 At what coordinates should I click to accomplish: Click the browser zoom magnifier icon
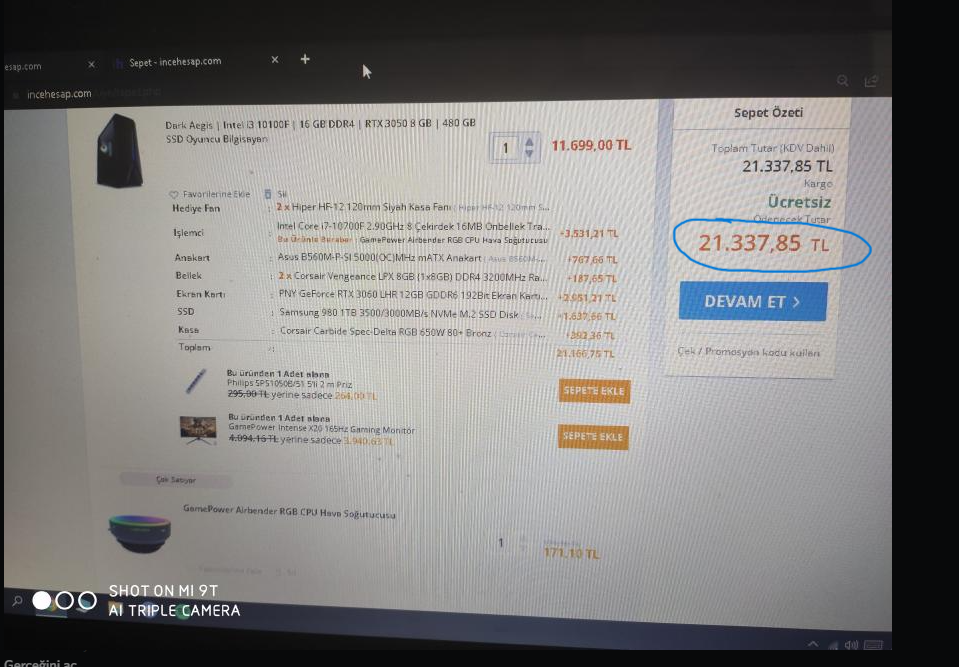point(842,81)
